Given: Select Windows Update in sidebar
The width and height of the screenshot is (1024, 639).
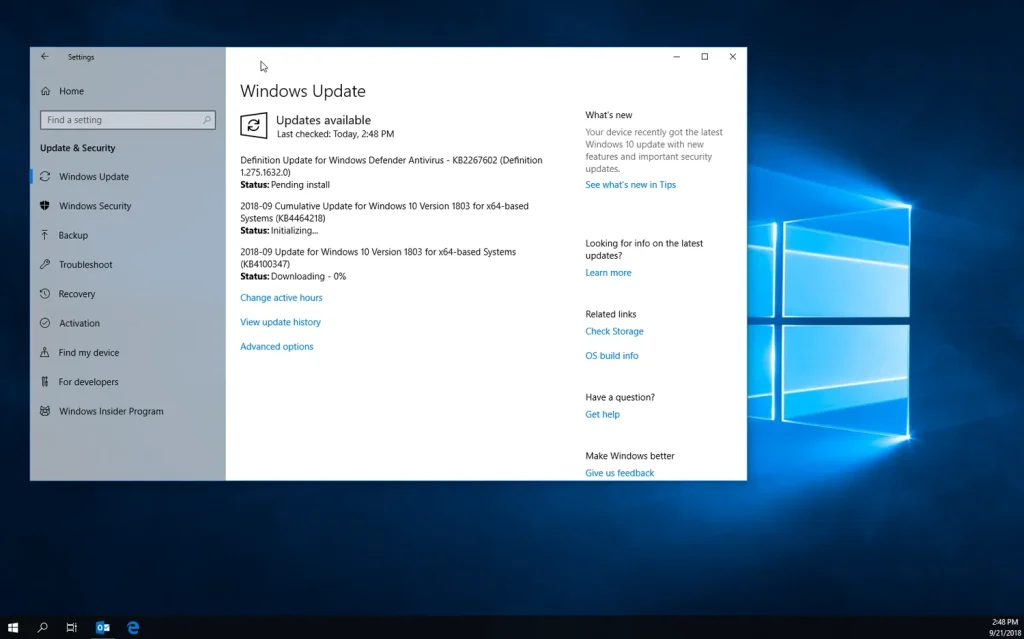Looking at the screenshot, I should point(94,176).
